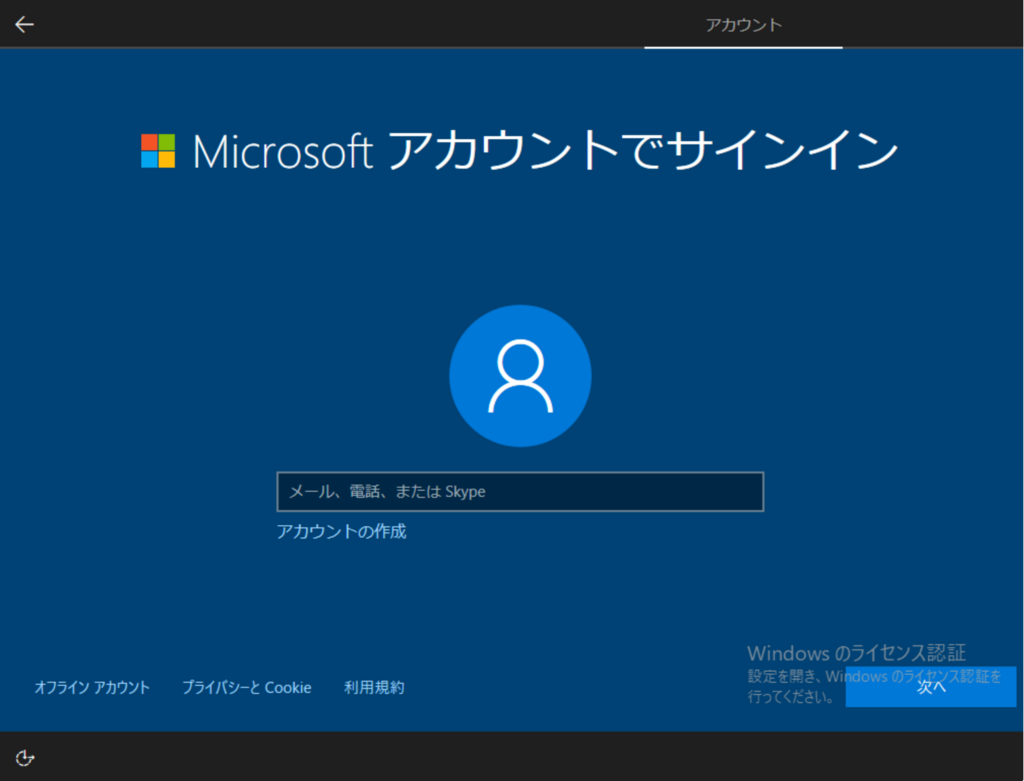Go back using the top-left arrow
The width and height of the screenshot is (1024, 781).
[x=24, y=25]
